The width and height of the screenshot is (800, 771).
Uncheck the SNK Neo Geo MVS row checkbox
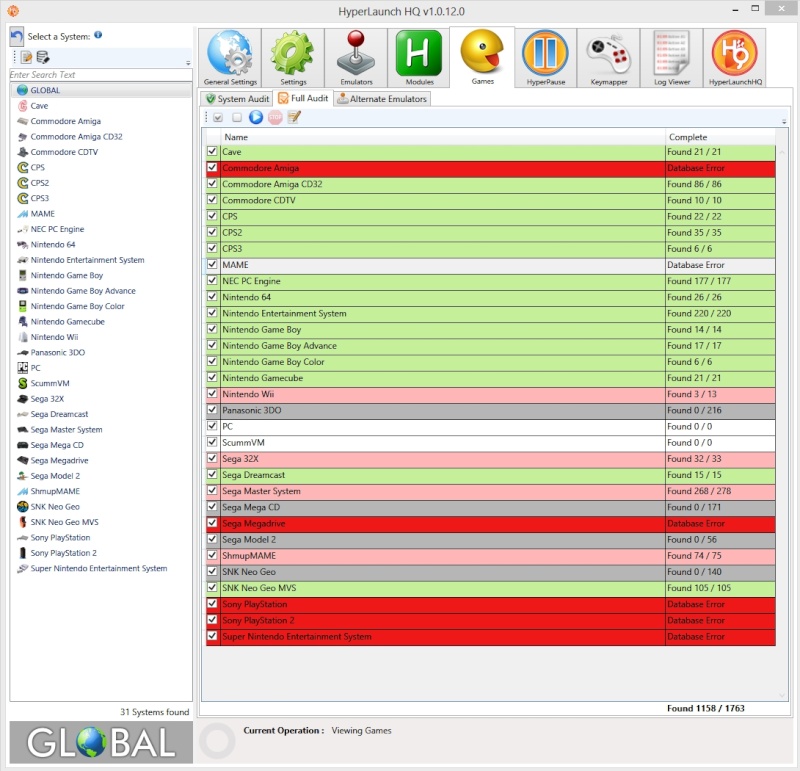pos(212,587)
